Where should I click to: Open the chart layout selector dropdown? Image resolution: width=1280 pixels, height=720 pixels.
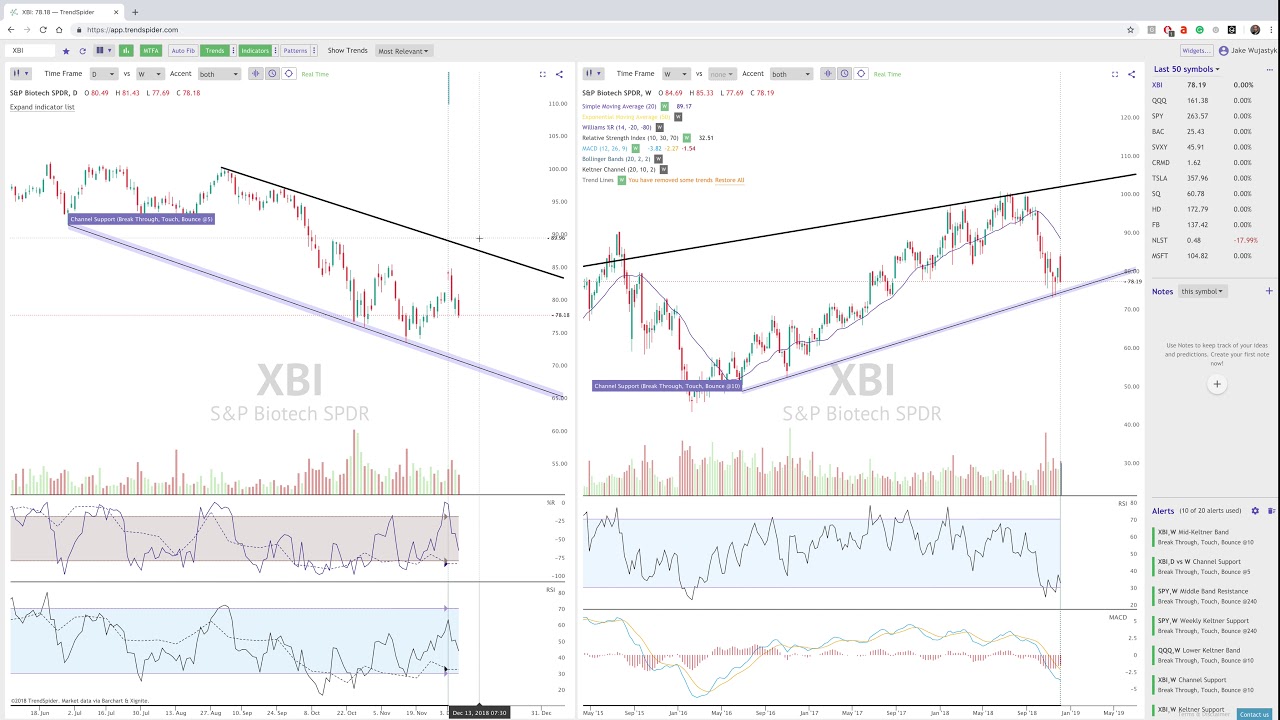104,50
